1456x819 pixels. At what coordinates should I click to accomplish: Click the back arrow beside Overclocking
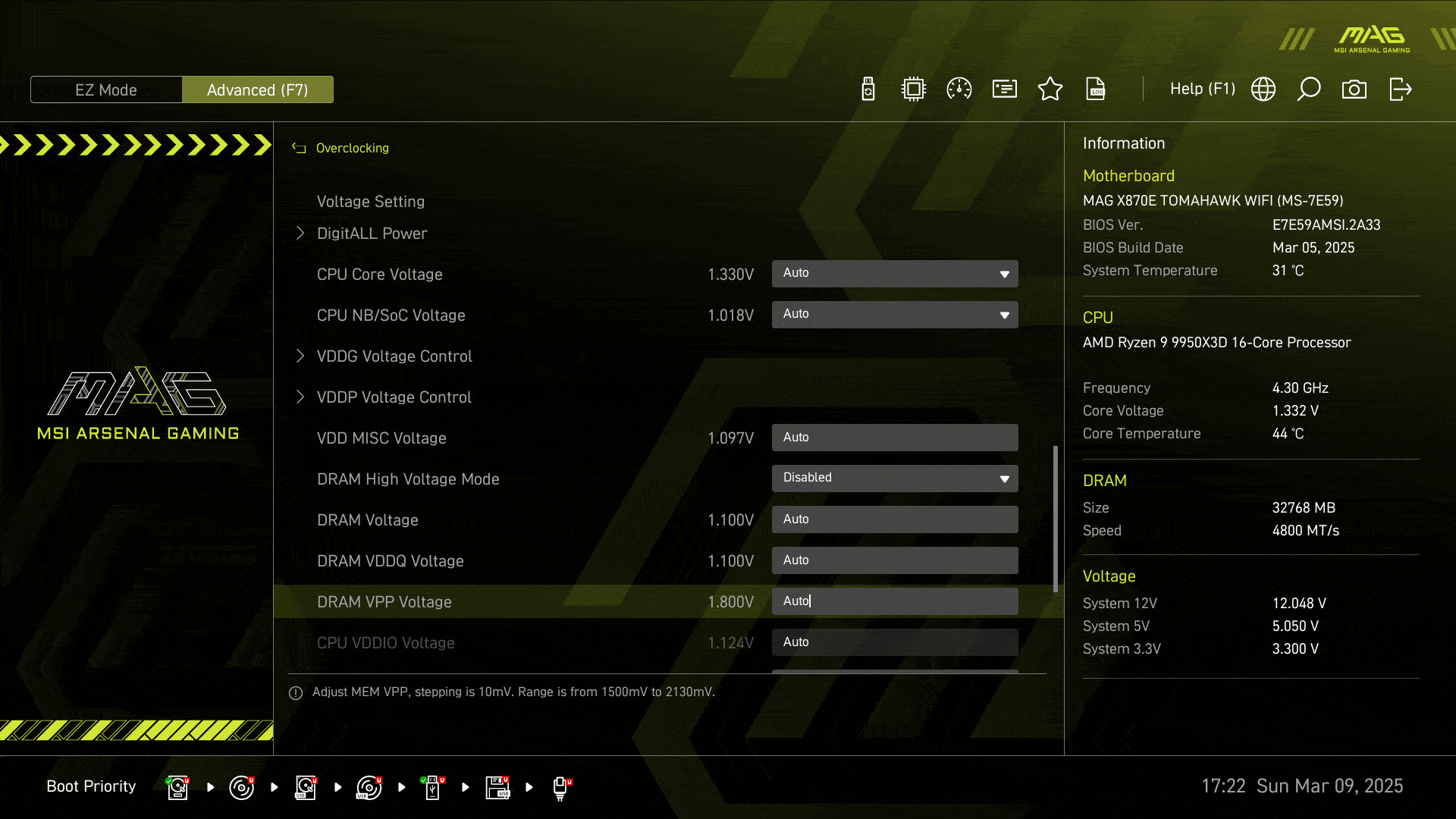[x=299, y=148]
